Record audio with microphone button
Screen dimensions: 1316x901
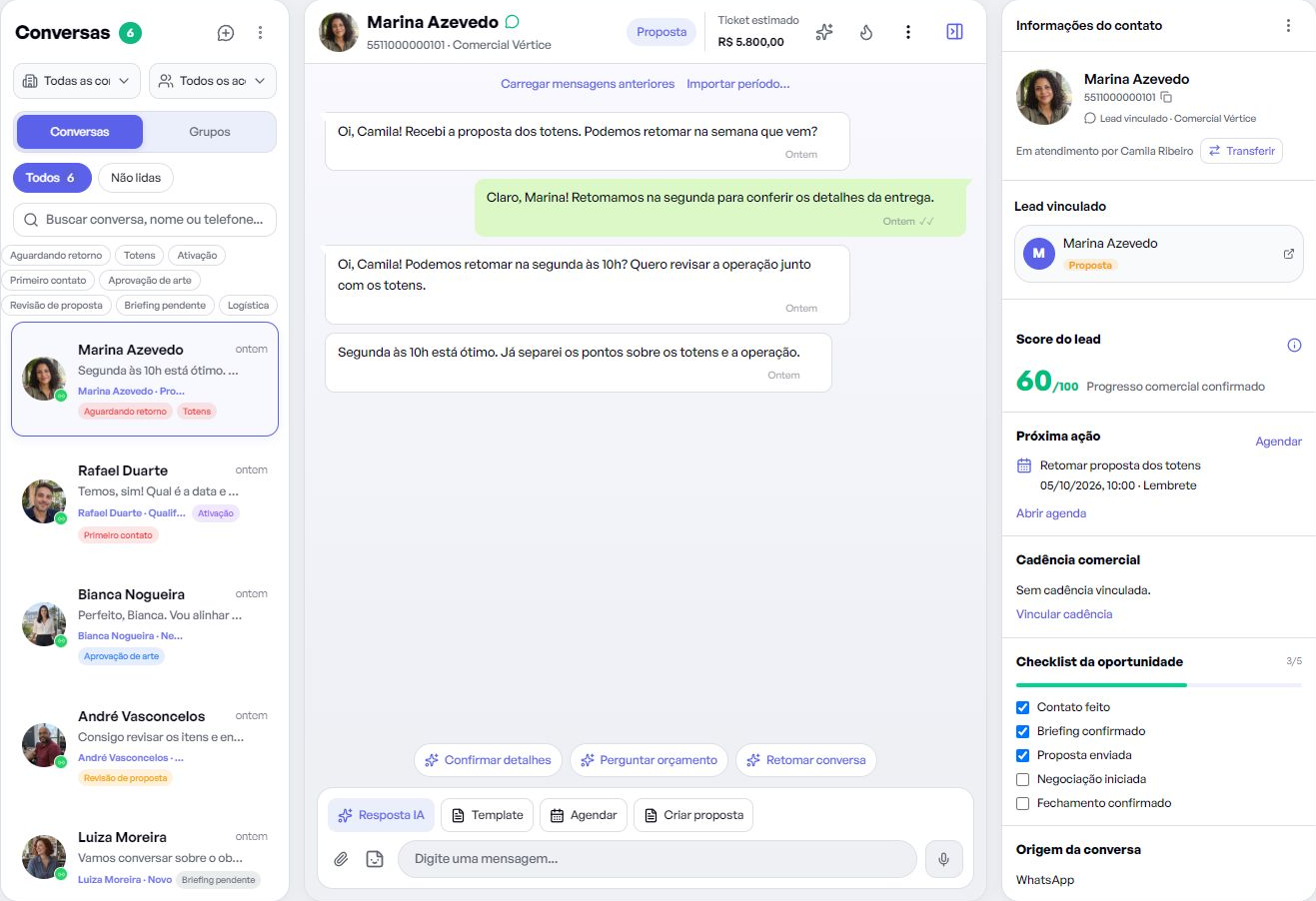(x=943, y=859)
